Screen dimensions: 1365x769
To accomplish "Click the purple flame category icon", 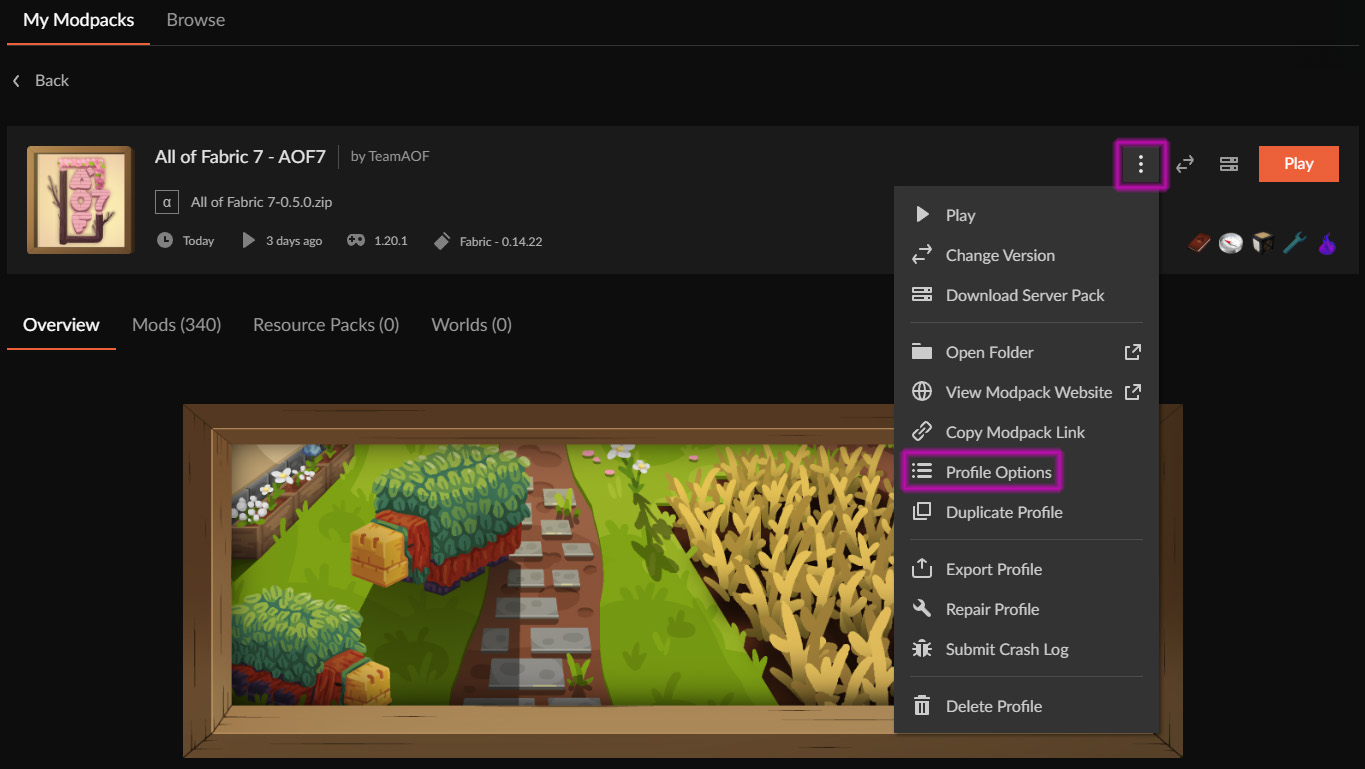I will pos(1327,243).
